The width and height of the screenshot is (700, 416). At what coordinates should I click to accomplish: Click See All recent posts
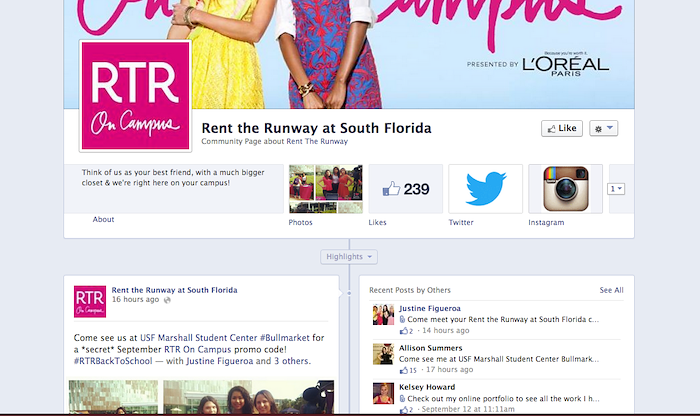coord(611,290)
